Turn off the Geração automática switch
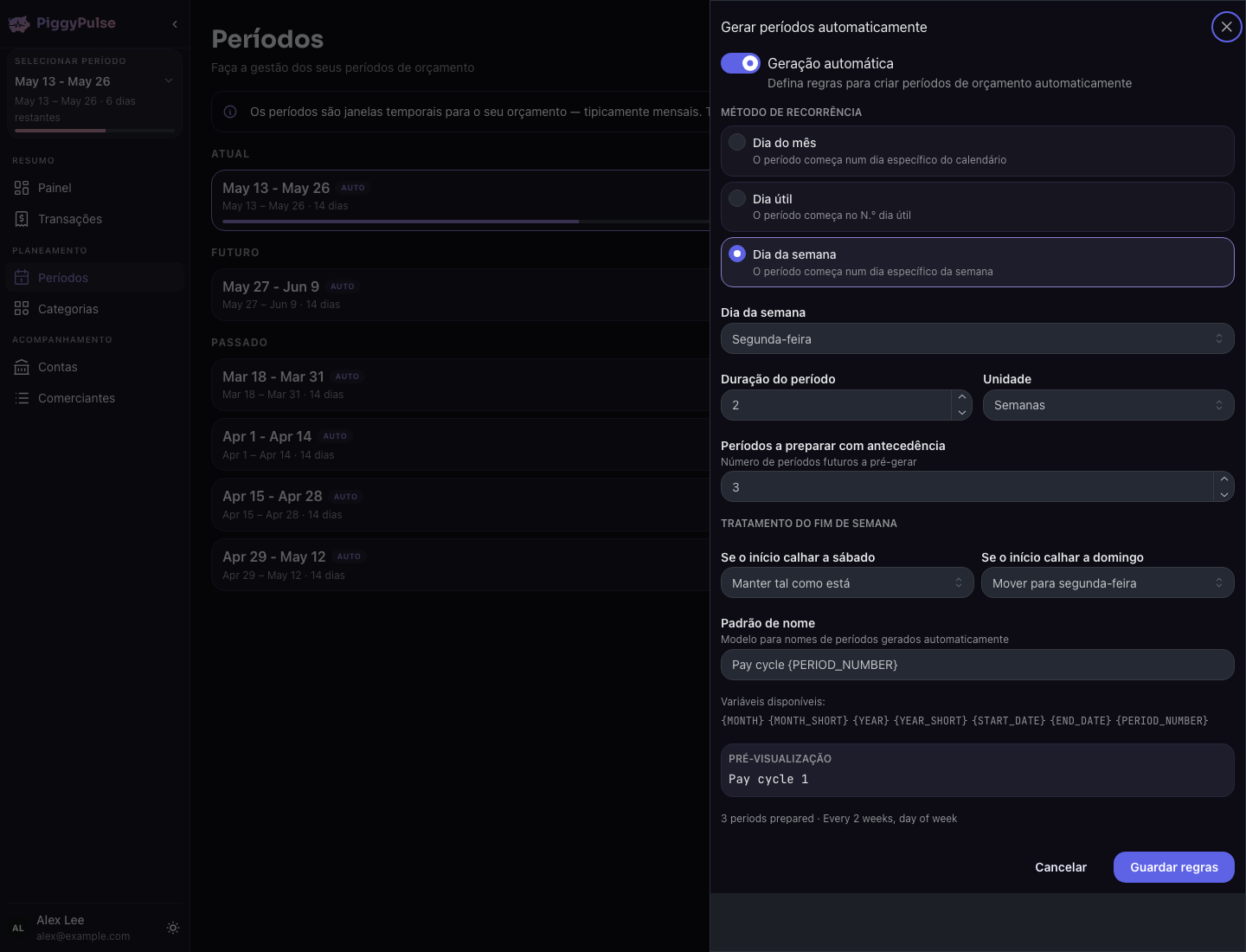Viewport: 1246px width, 952px height. [x=741, y=63]
